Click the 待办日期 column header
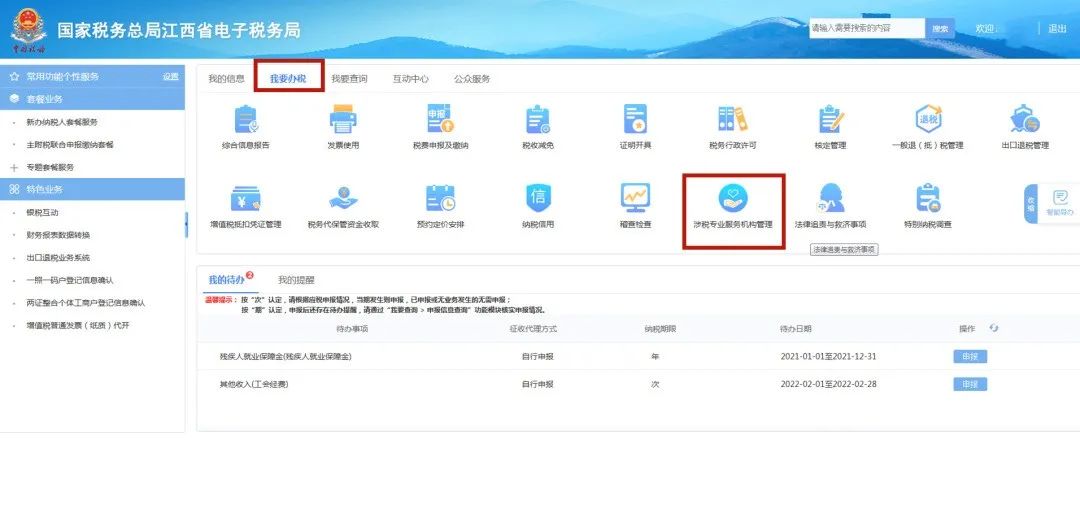Viewport: 1080px width, 508px height. point(796,328)
